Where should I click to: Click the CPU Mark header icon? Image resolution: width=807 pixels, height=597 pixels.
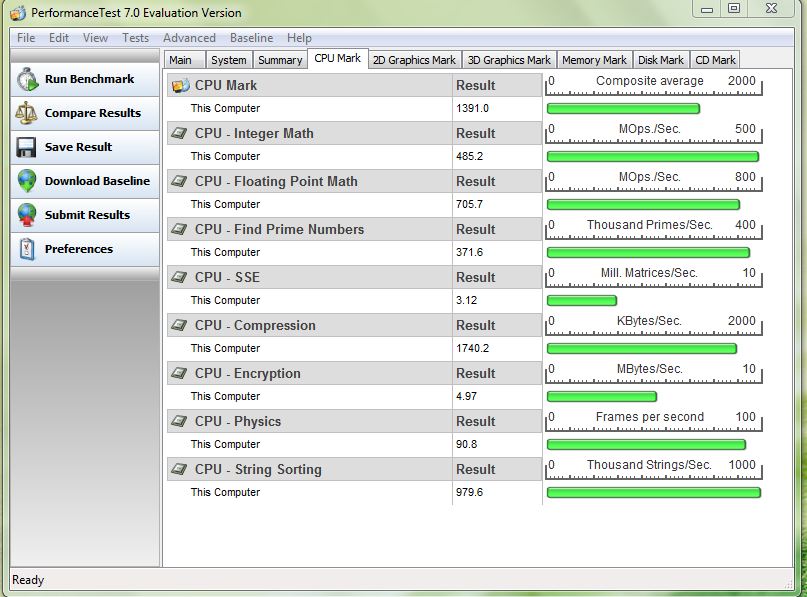181,85
